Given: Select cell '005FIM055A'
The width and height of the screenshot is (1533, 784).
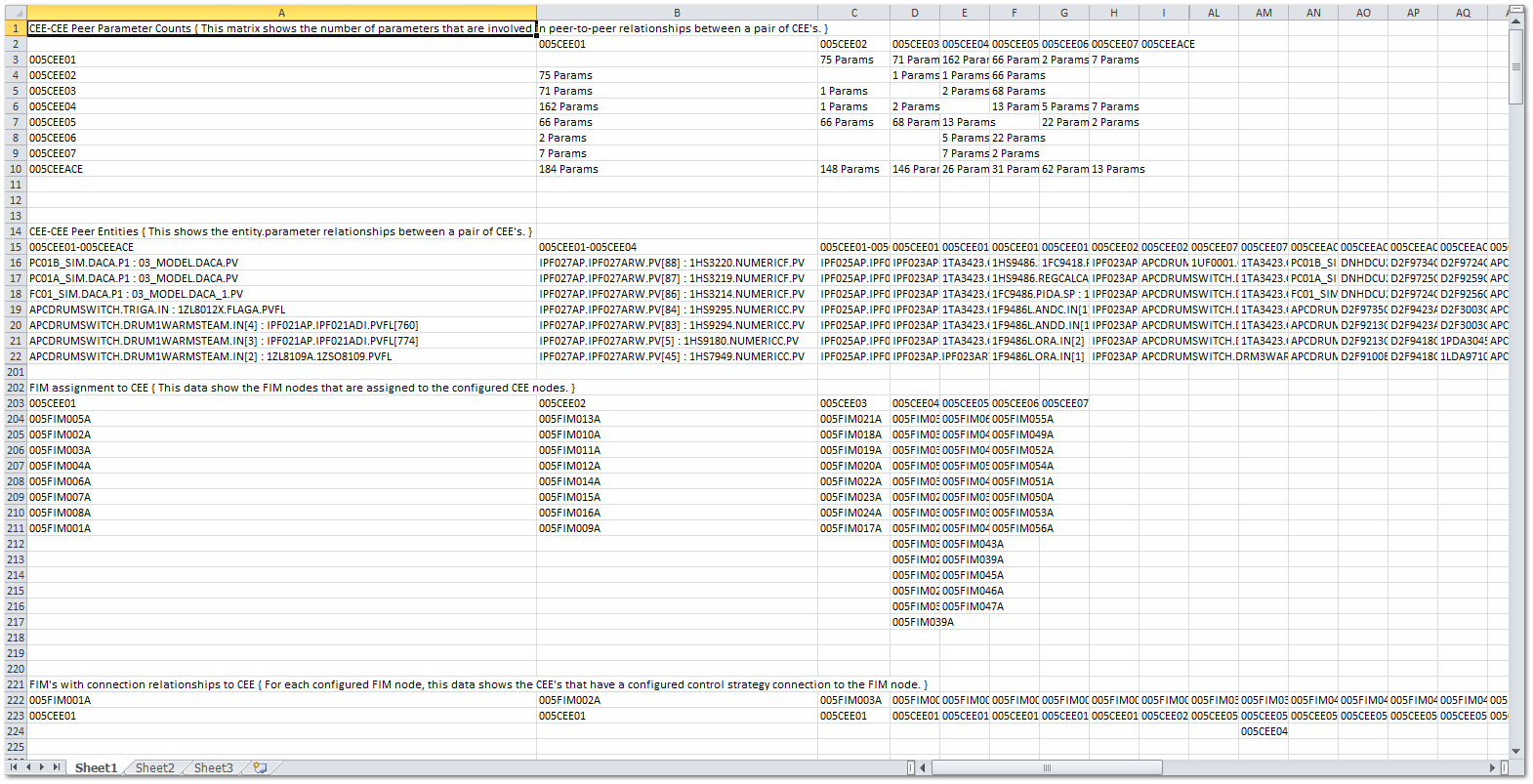Looking at the screenshot, I should pyautogui.click(x=1014, y=419).
